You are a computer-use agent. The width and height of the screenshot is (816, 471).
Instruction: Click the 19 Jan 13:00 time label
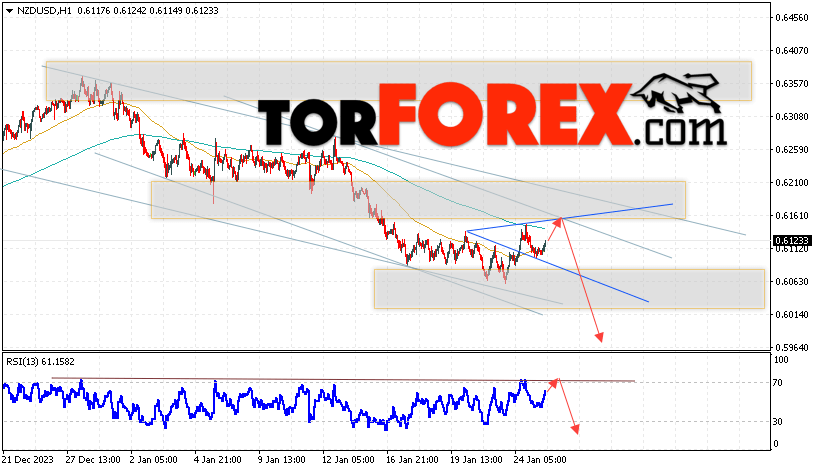476,460
